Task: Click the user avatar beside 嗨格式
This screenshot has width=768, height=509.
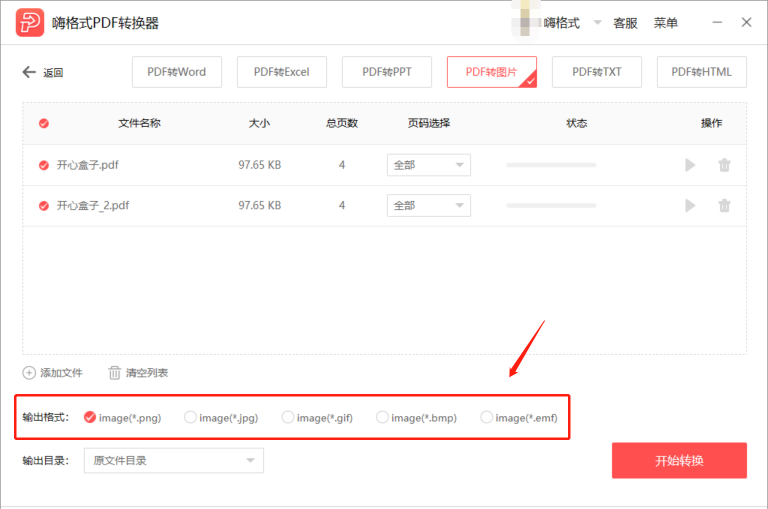Action: 525,23
